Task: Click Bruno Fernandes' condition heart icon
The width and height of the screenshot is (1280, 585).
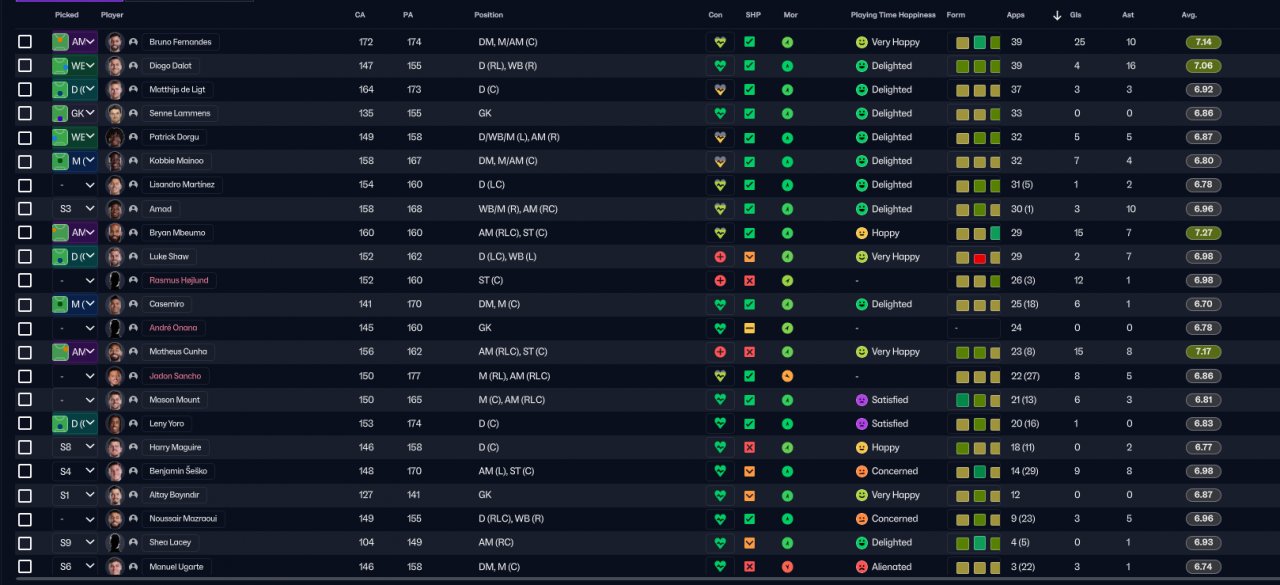Action: coord(719,43)
